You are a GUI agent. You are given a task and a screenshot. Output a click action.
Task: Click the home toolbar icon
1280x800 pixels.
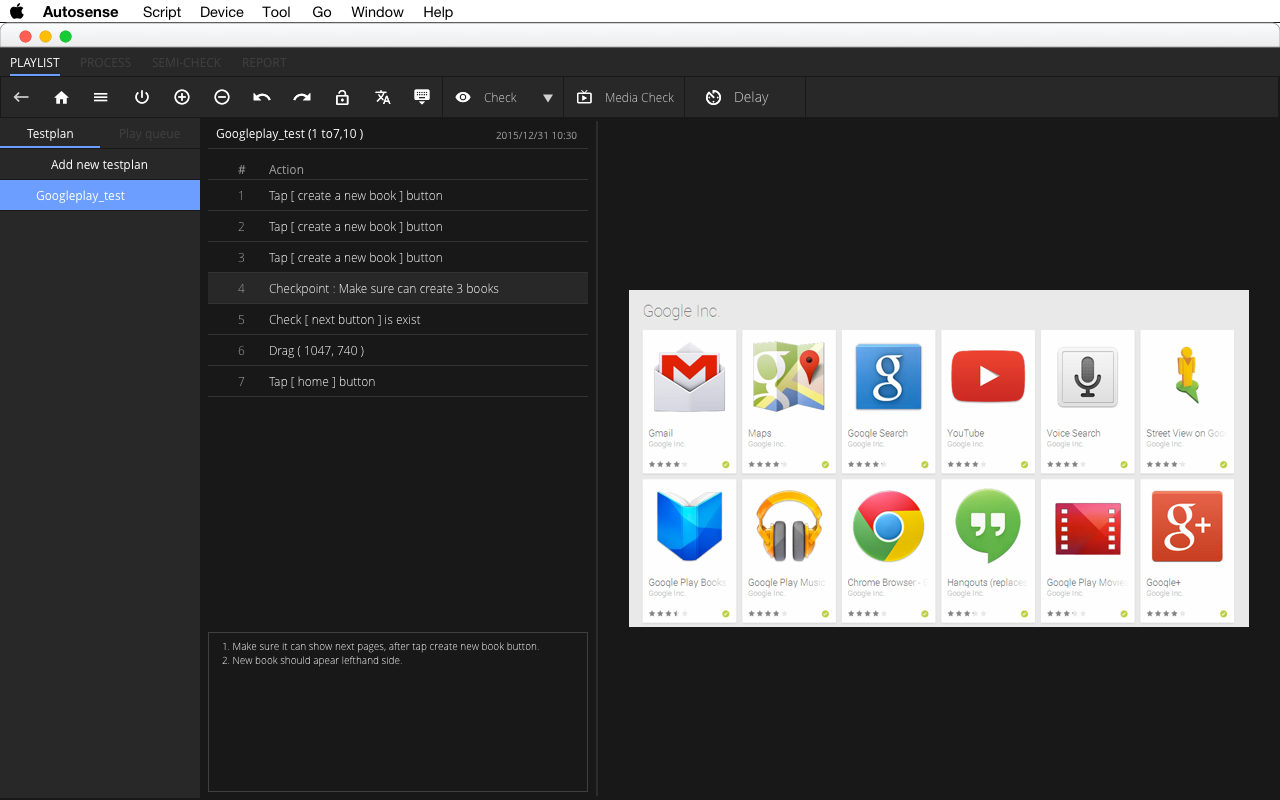(x=61, y=97)
